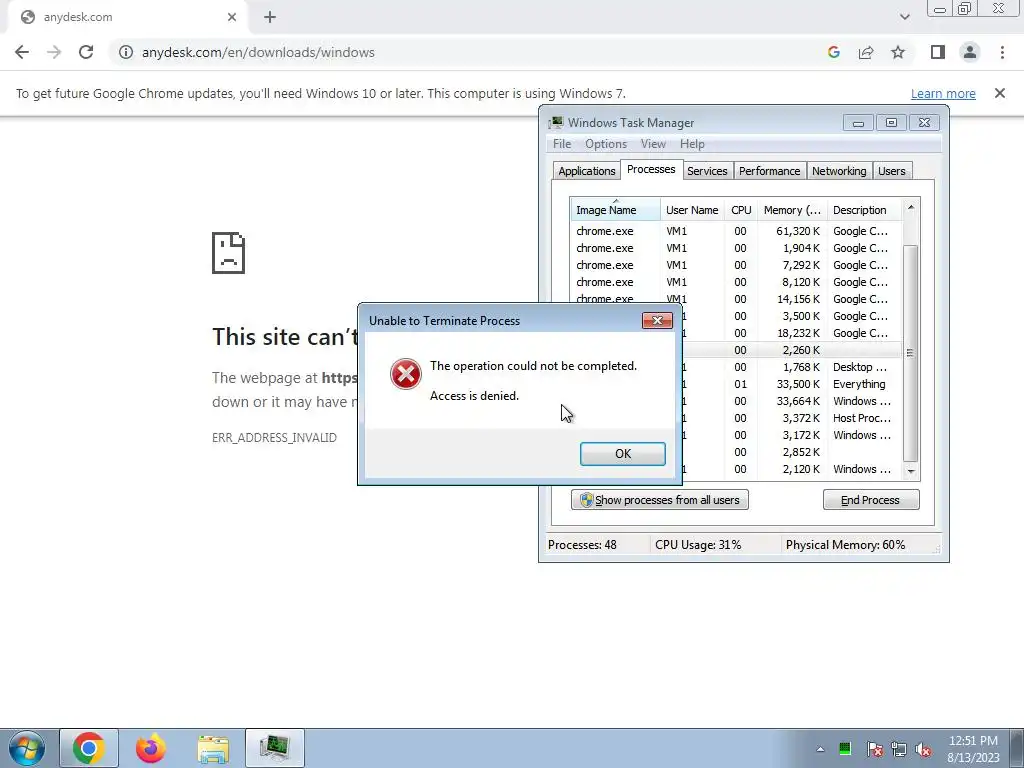
Task: Click the address bar URL
Action: (x=258, y=52)
